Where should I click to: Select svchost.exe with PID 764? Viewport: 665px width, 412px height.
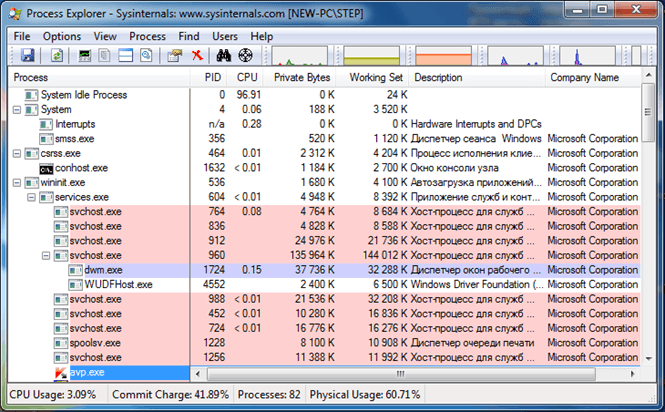click(x=324, y=212)
